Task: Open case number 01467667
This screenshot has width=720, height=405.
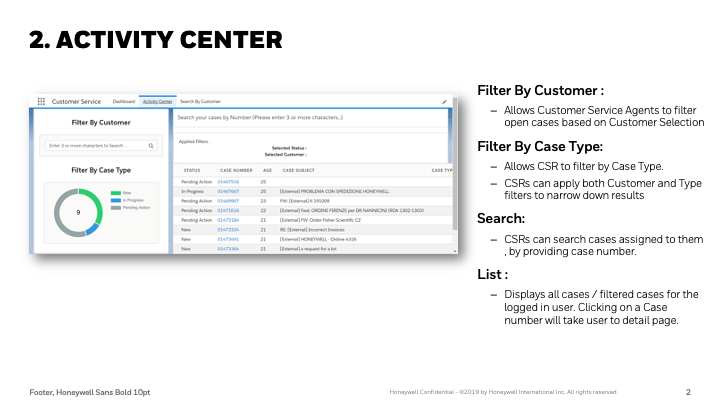Action: (229, 191)
